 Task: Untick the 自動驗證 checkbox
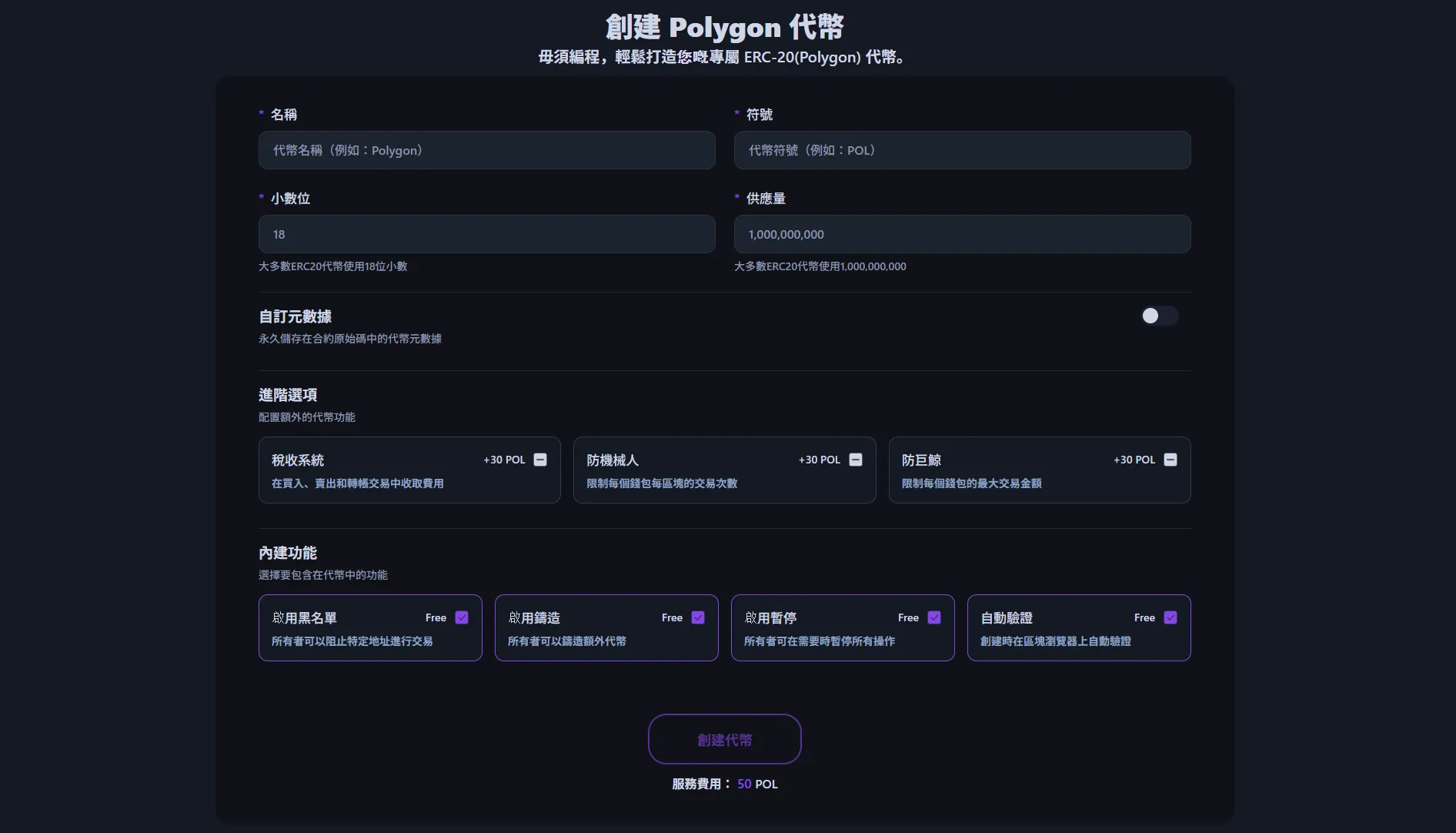pos(1170,617)
